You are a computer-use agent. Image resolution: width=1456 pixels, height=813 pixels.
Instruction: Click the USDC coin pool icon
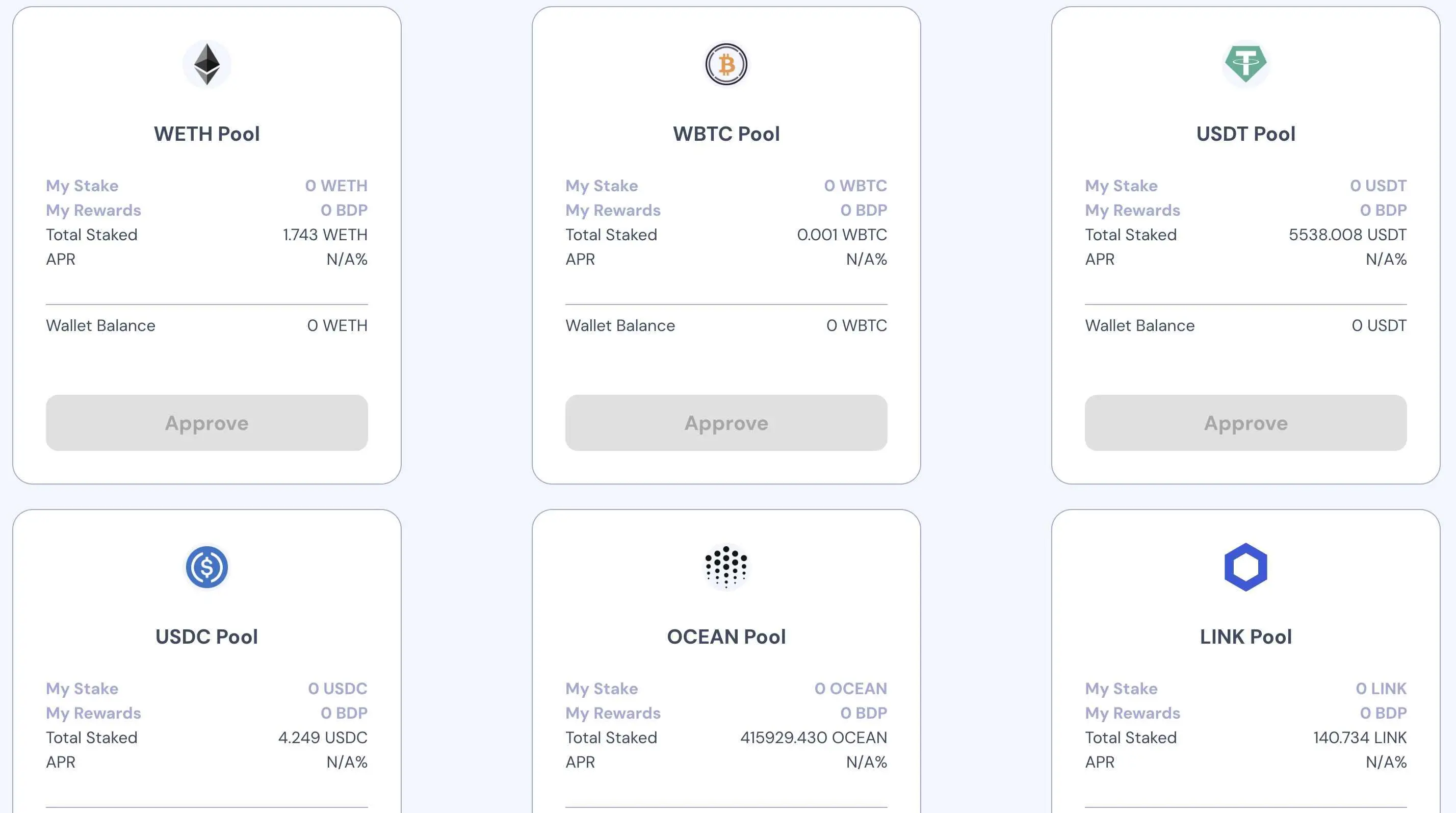click(x=207, y=567)
